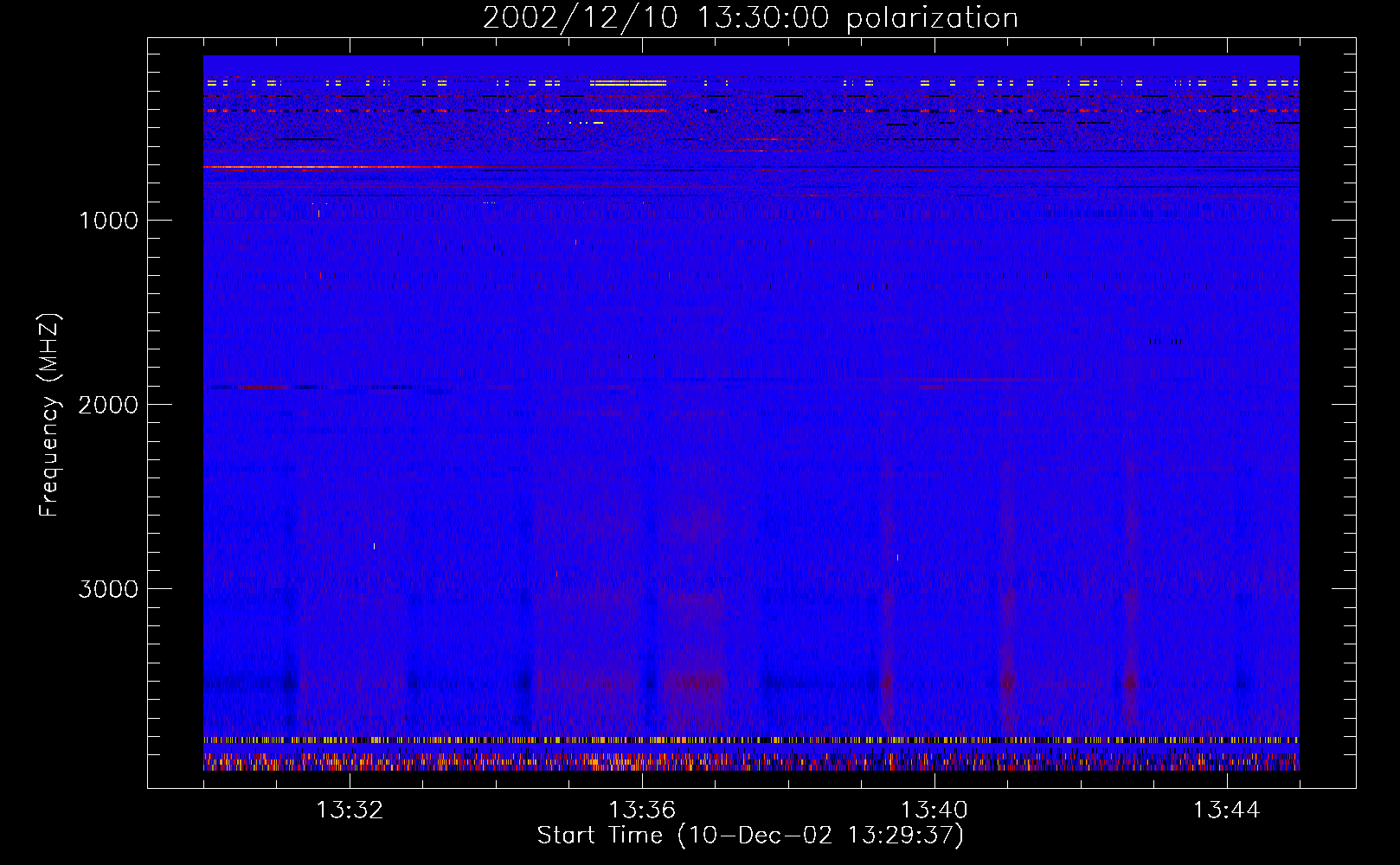Select the 'Start Time (10-Dec-02 13:29:37)' label
Screen dimensions: 1400x865
[x=750, y=836]
